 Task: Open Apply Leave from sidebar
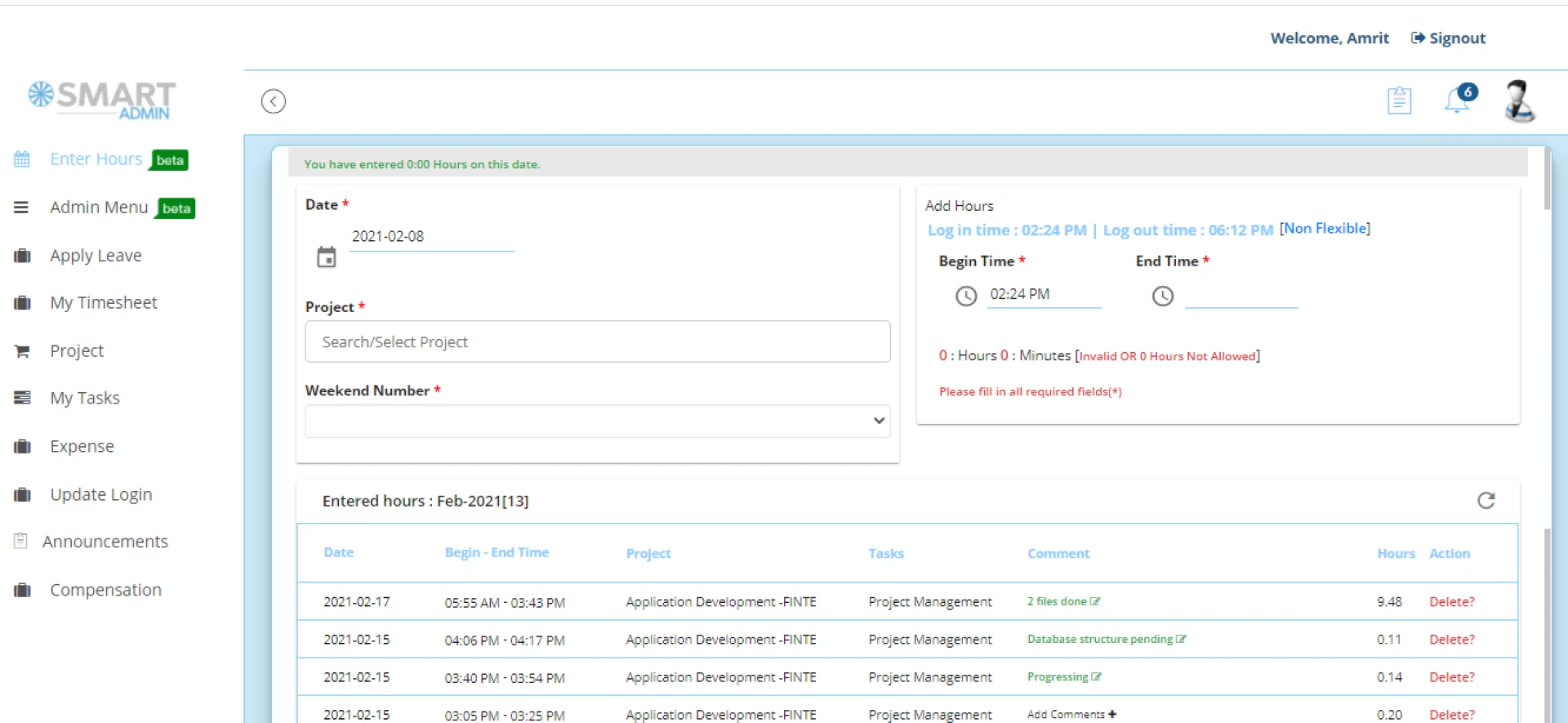(96, 256)
